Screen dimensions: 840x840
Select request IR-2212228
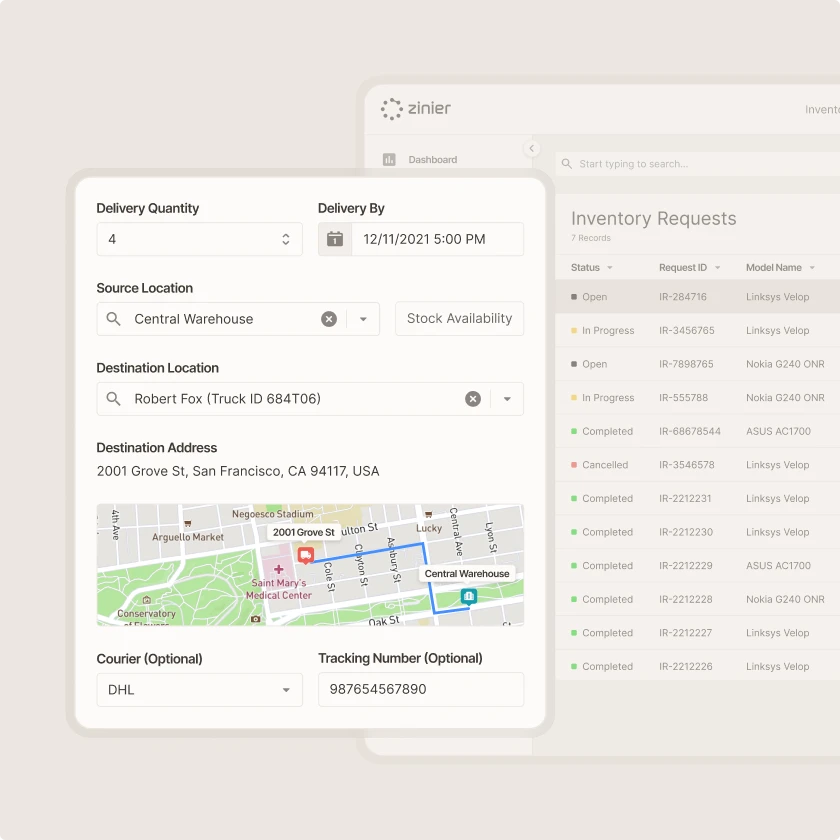698,599
